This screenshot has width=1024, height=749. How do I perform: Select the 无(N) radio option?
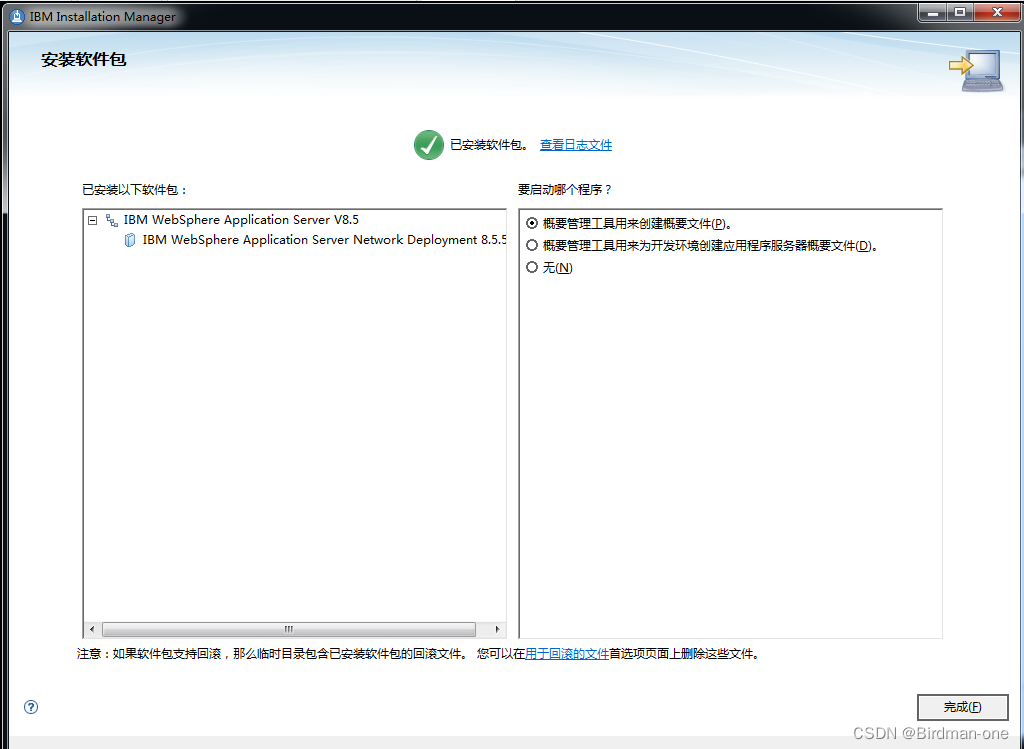(x=532, y=267)
